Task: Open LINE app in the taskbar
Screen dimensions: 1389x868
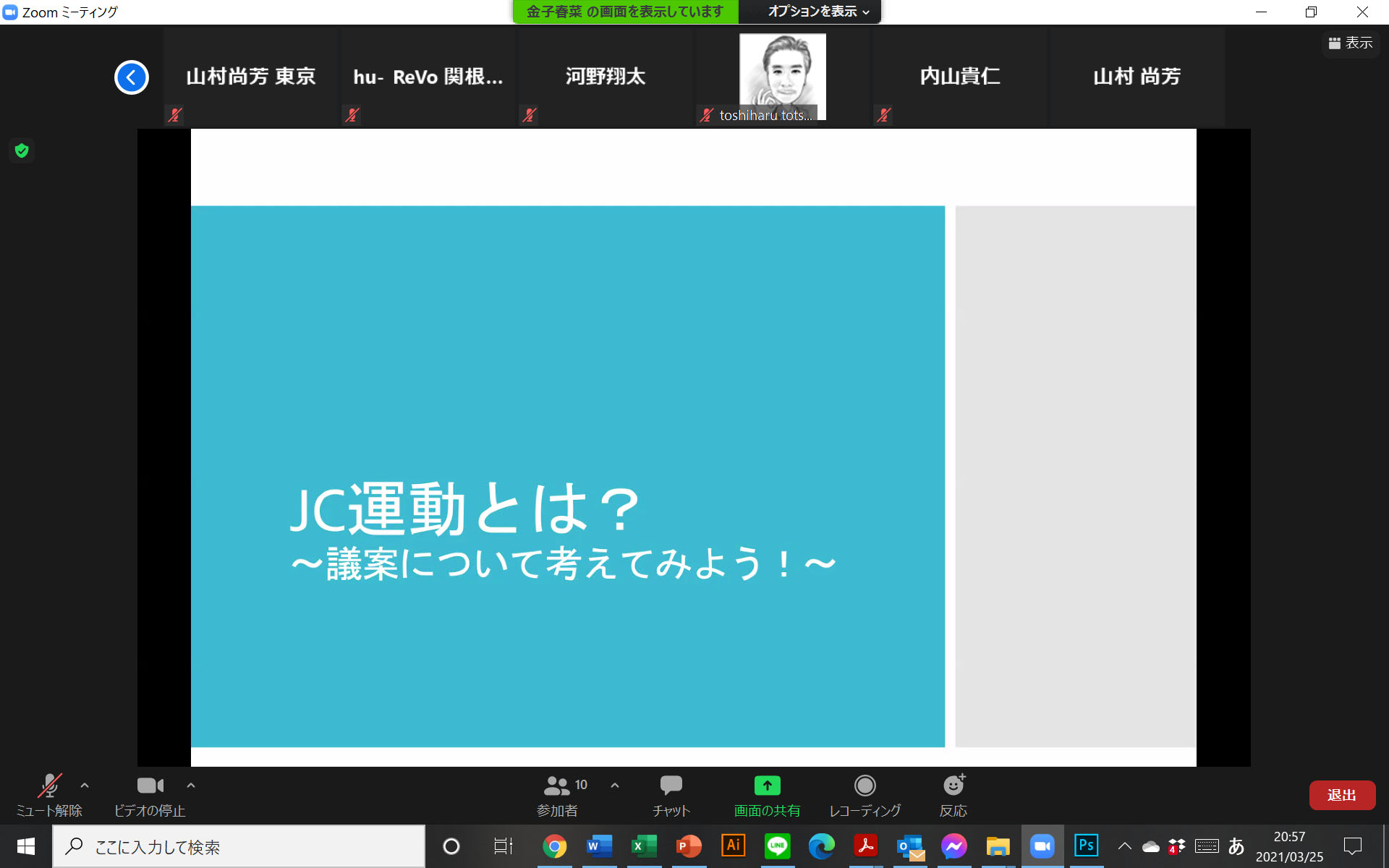Action: coord(777,846)
